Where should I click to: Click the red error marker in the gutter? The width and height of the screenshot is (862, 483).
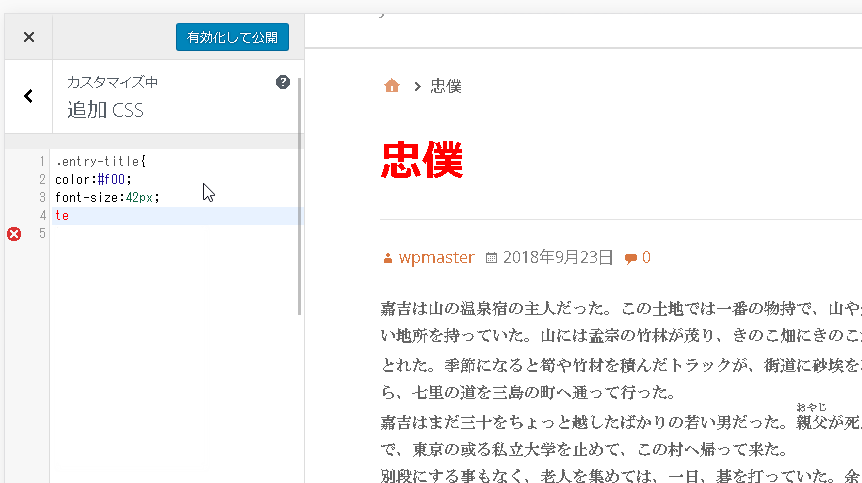click(x=14, y=234)
